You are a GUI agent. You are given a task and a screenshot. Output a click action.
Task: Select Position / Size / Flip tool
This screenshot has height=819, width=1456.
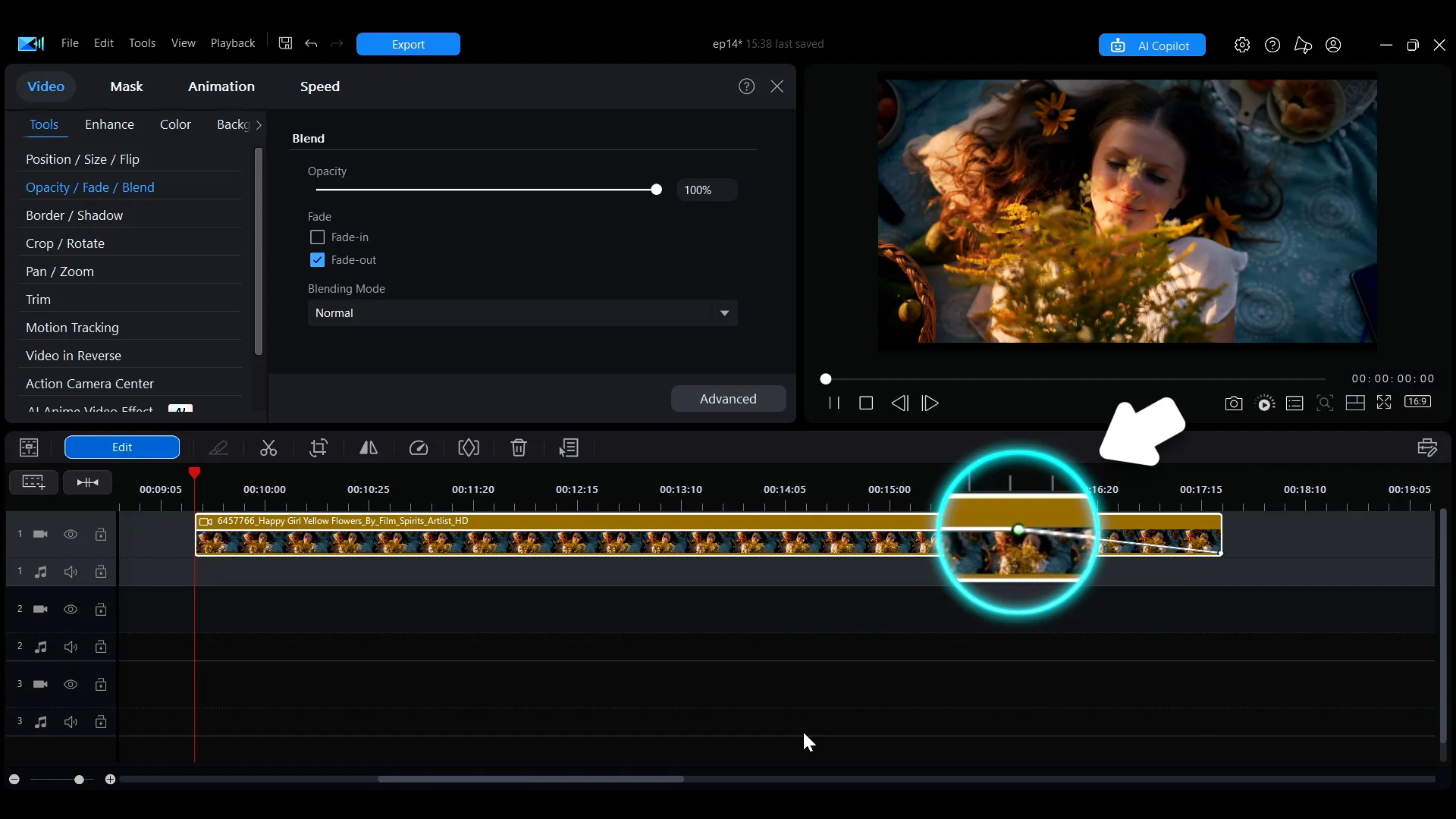click(x=83, y=159)
